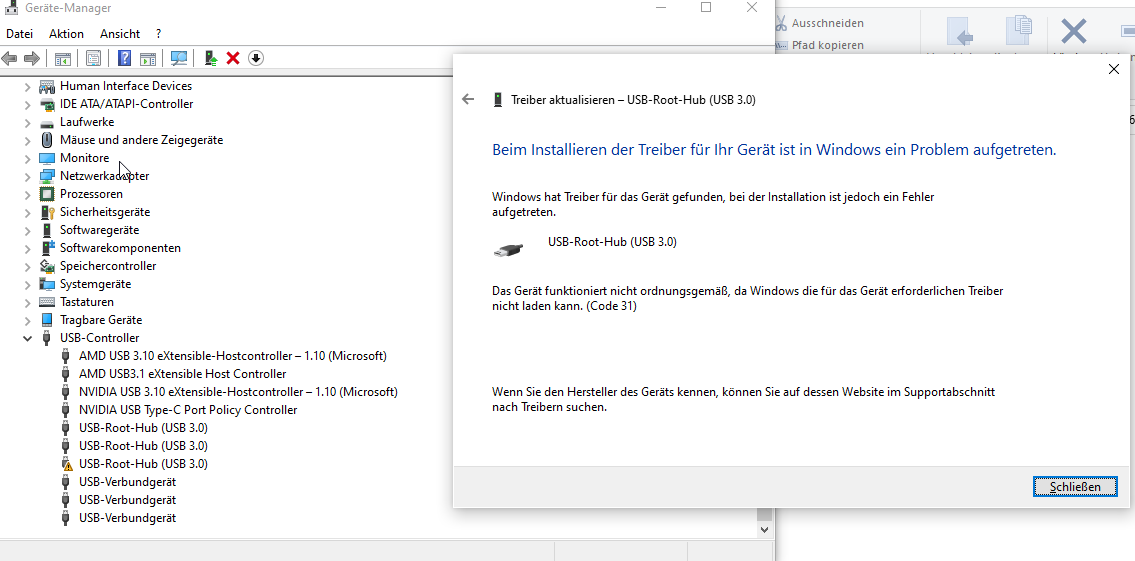Image resolution: width=1135 pixels, height=561 pixels.
Task: Select NVIDIA USB 3.10 eXtensible-Hostcontroller entry
Action: pos(238,392)
